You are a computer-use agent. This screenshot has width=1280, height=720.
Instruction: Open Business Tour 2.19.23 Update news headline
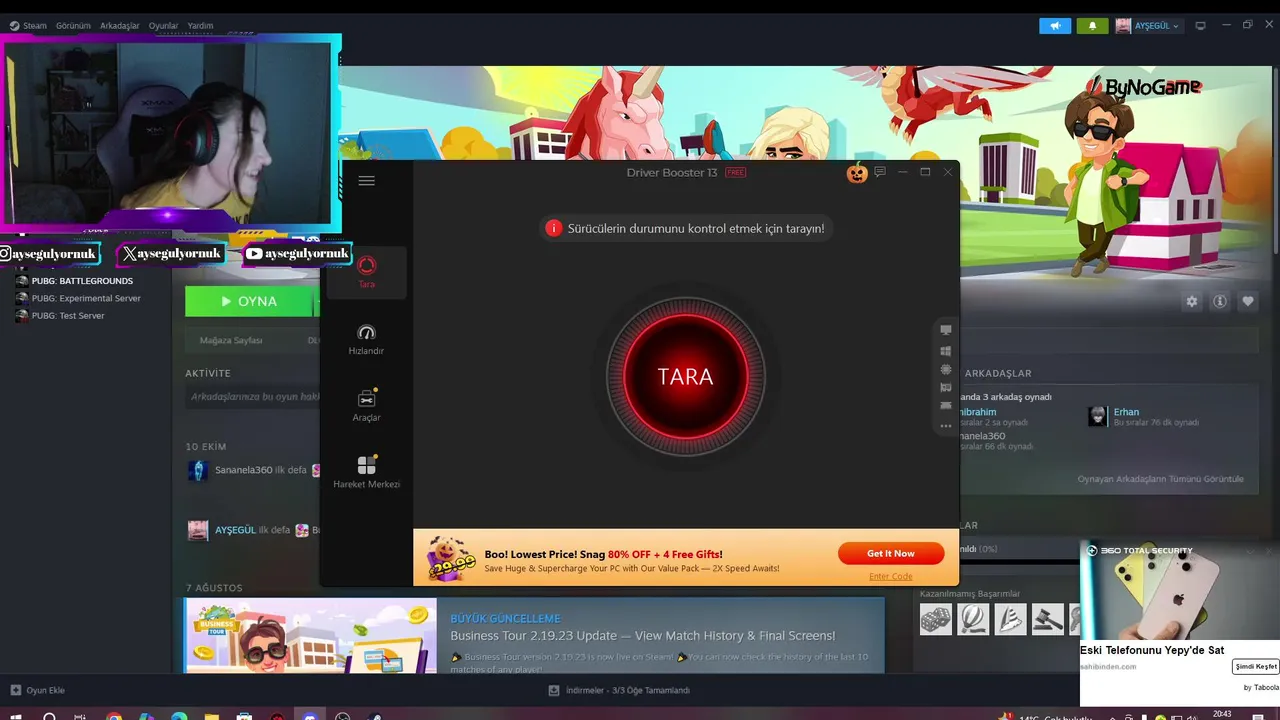click(x=642, y=636)
